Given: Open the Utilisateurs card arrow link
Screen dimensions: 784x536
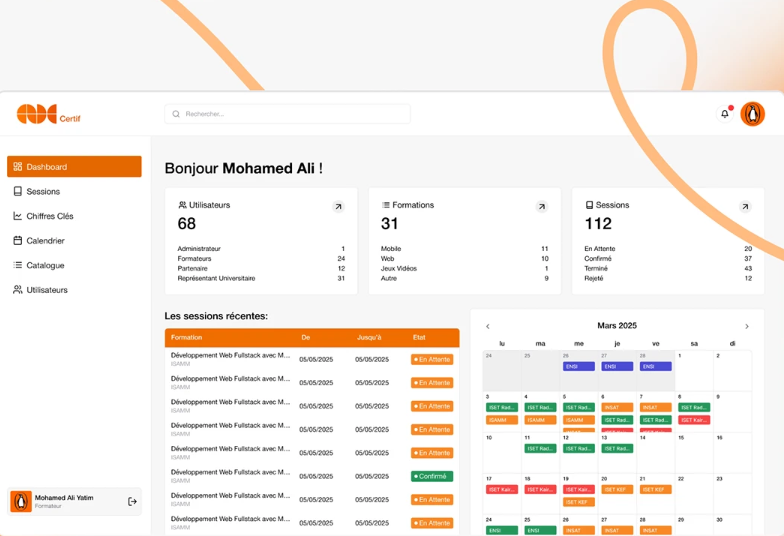Looking at the screenshot, I should tap(338, 206).
